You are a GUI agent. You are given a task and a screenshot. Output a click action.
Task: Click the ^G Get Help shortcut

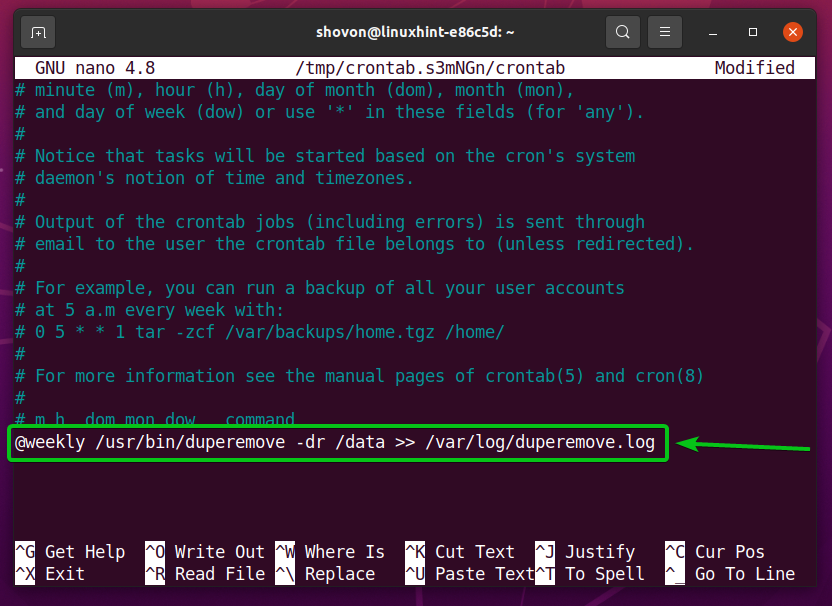click(x=70, y=552)
